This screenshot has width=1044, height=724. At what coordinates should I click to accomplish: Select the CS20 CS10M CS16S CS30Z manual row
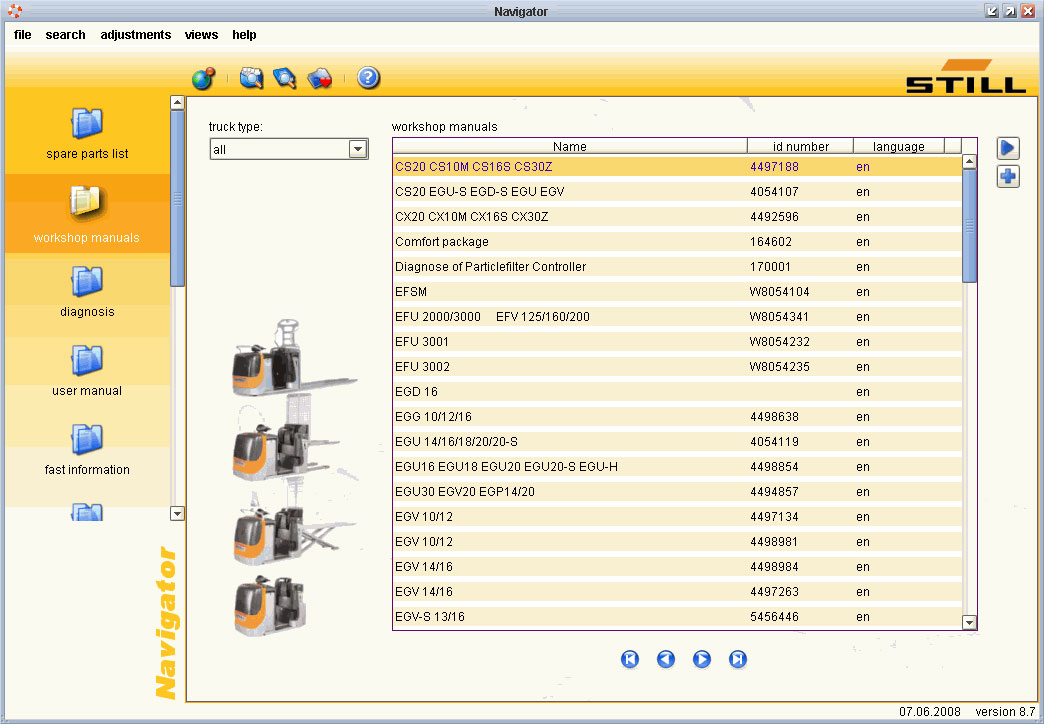pos(677,167)
